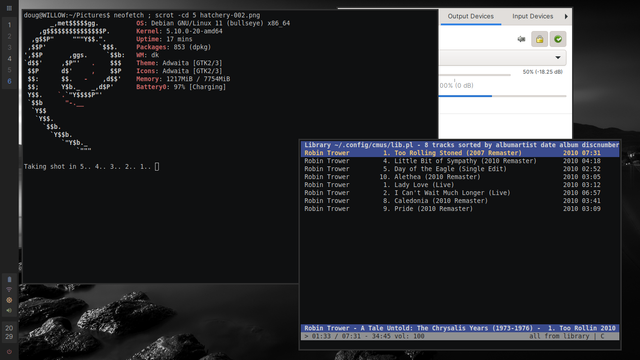Viewport: 640px width, 360px height.
Task: Click the sidebar clock showing 20 29
Action: pyautogui.click(x=9, y=332)
